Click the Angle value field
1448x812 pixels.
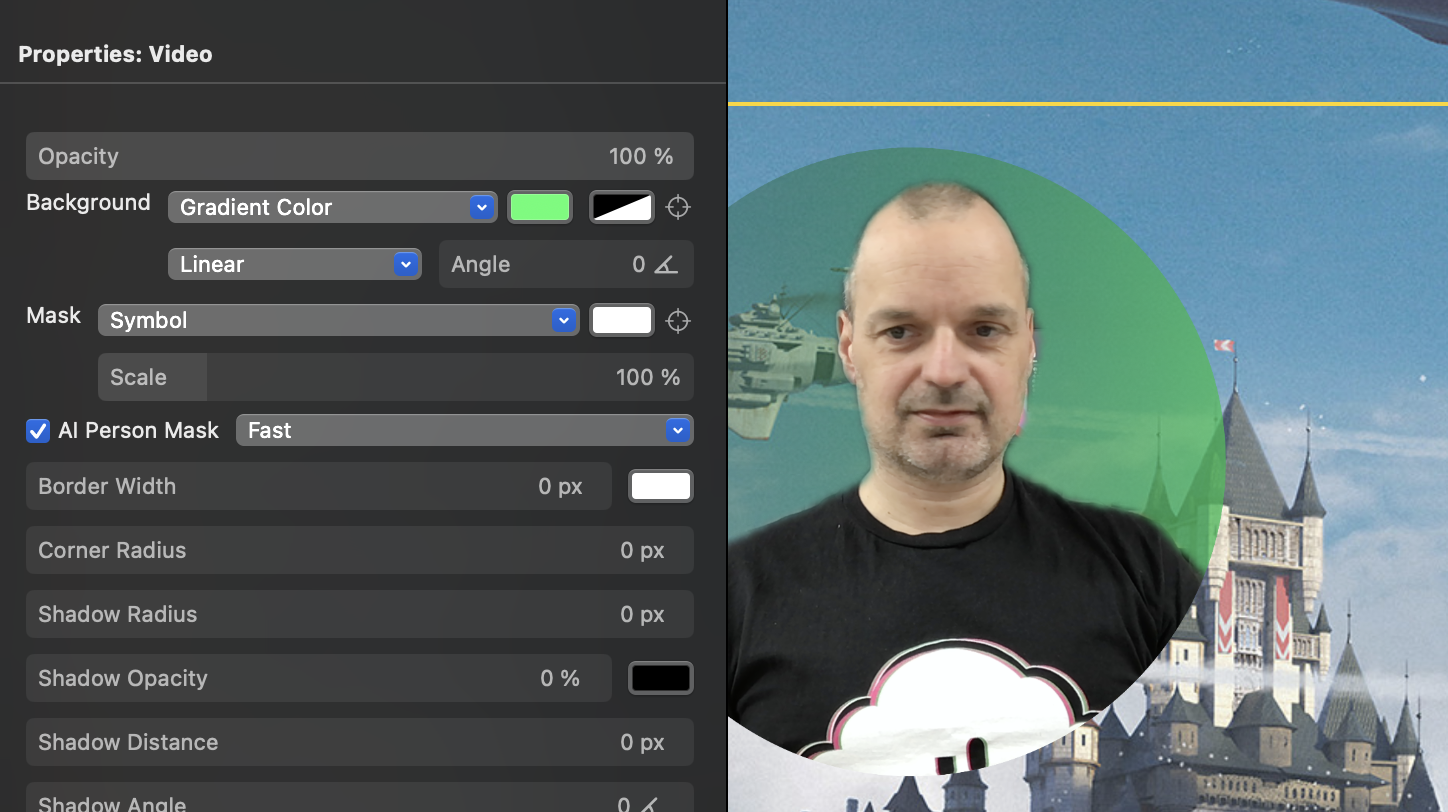pos(566,264)
